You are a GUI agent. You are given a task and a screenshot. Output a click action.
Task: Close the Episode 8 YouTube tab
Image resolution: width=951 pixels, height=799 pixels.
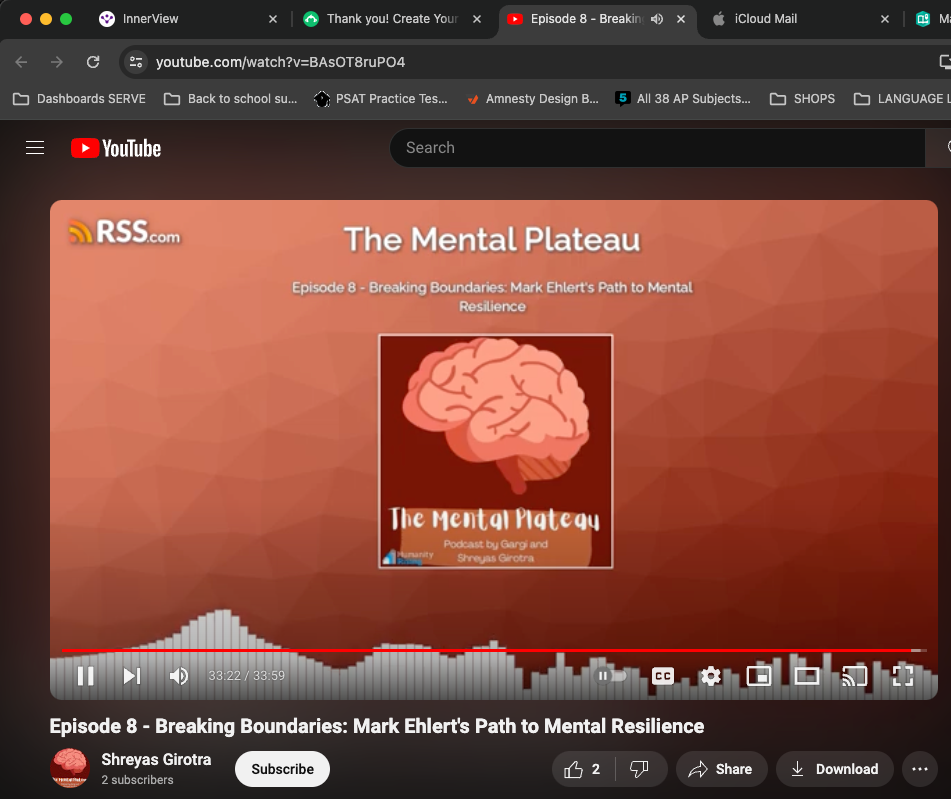click(681, 19)
